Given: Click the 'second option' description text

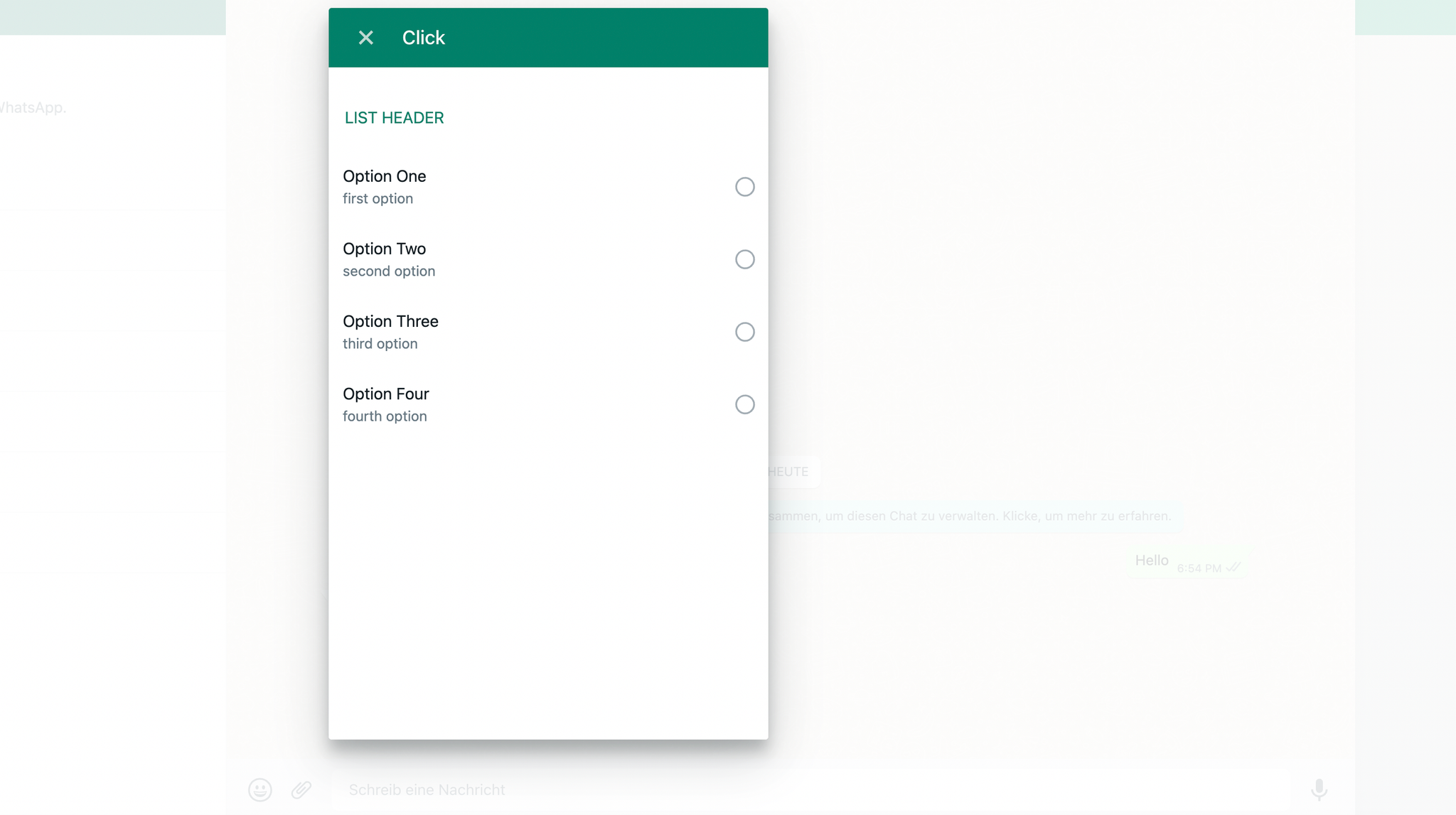Looking at the screenshot, I should (x=389, y=271).
